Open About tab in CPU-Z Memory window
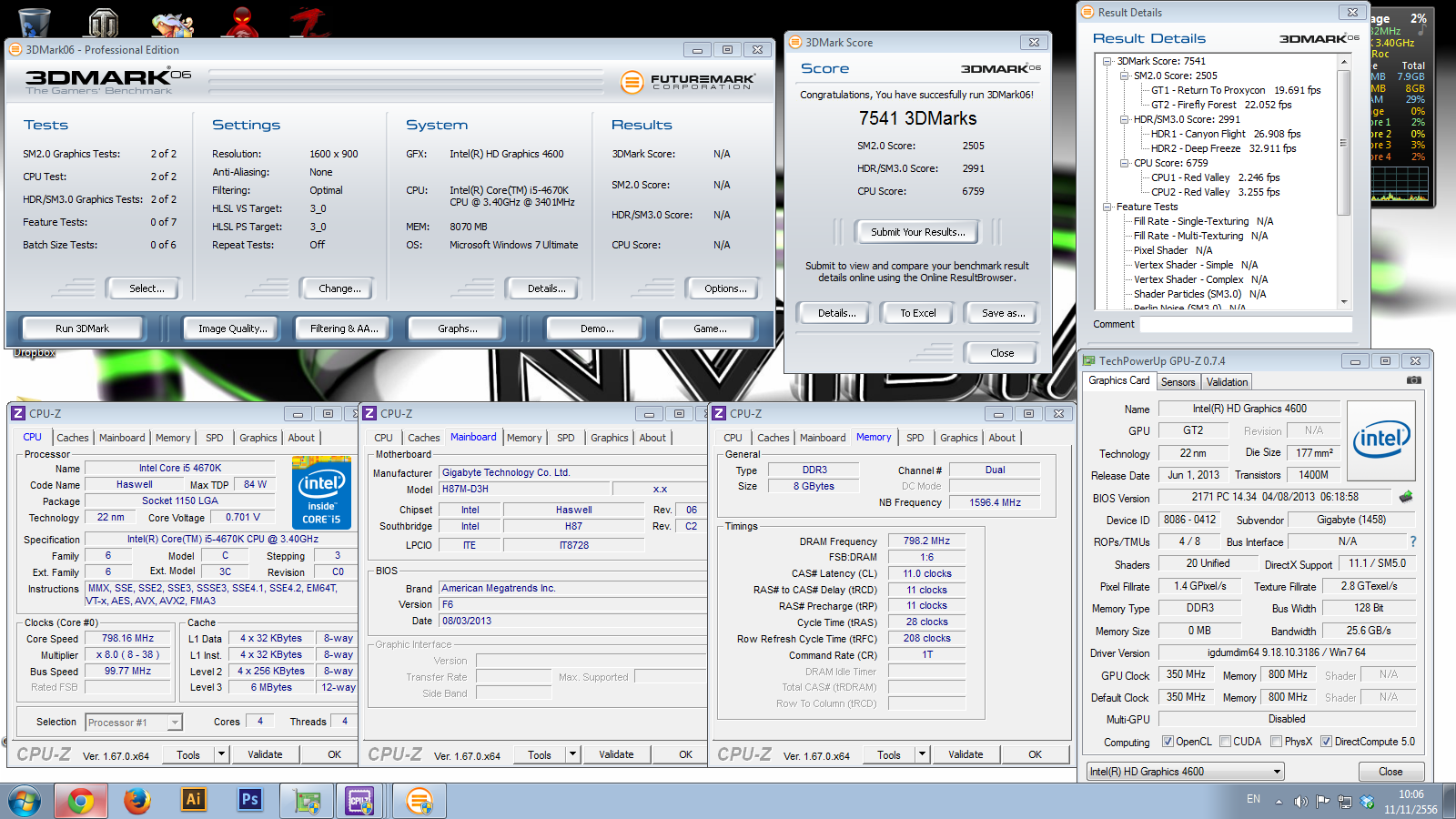This screenshot has width=1456, height=819. (1002, 438)
